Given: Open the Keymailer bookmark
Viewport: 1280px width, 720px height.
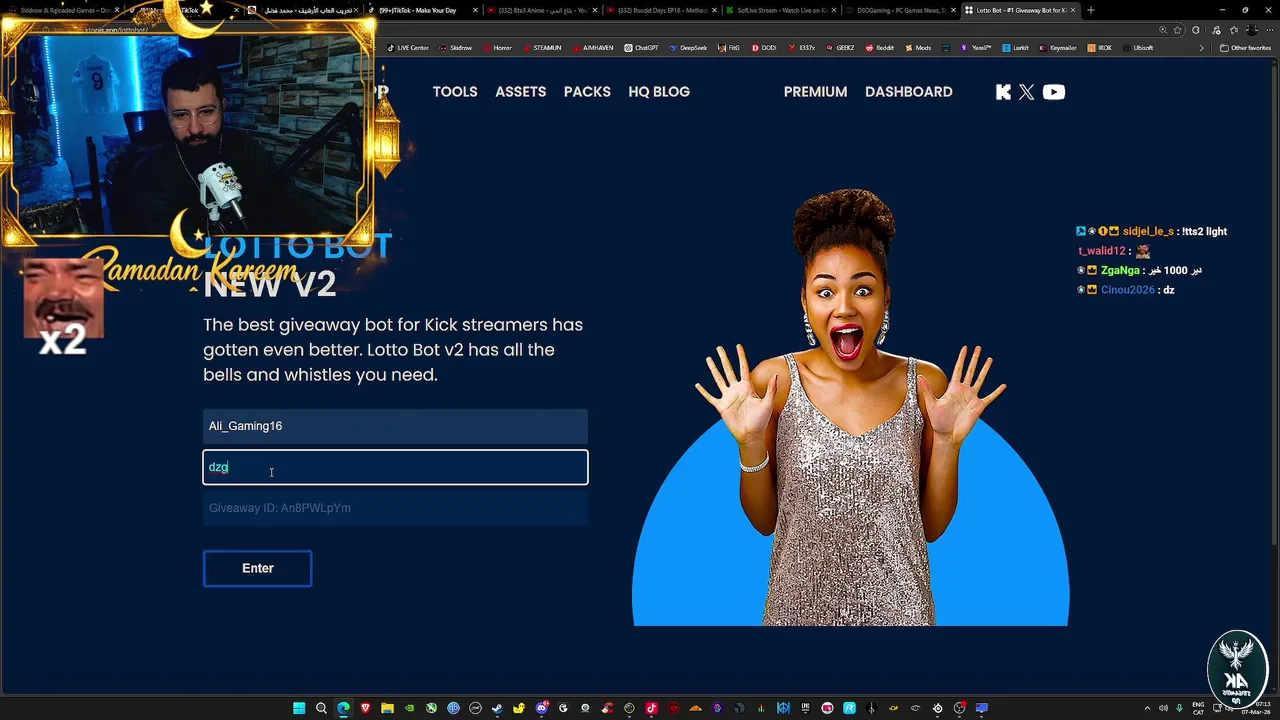Looking at the screenshot, I should tap(1058, 48).
